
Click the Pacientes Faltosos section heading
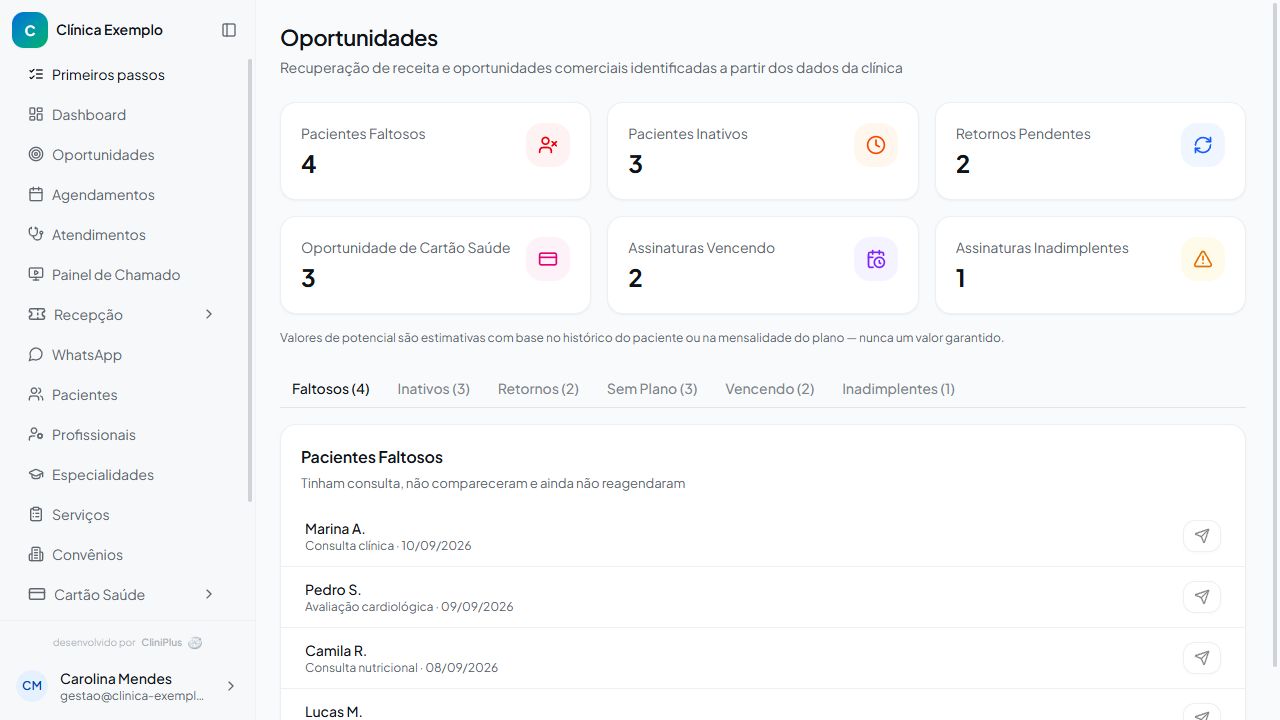click(x=372, y=457)
